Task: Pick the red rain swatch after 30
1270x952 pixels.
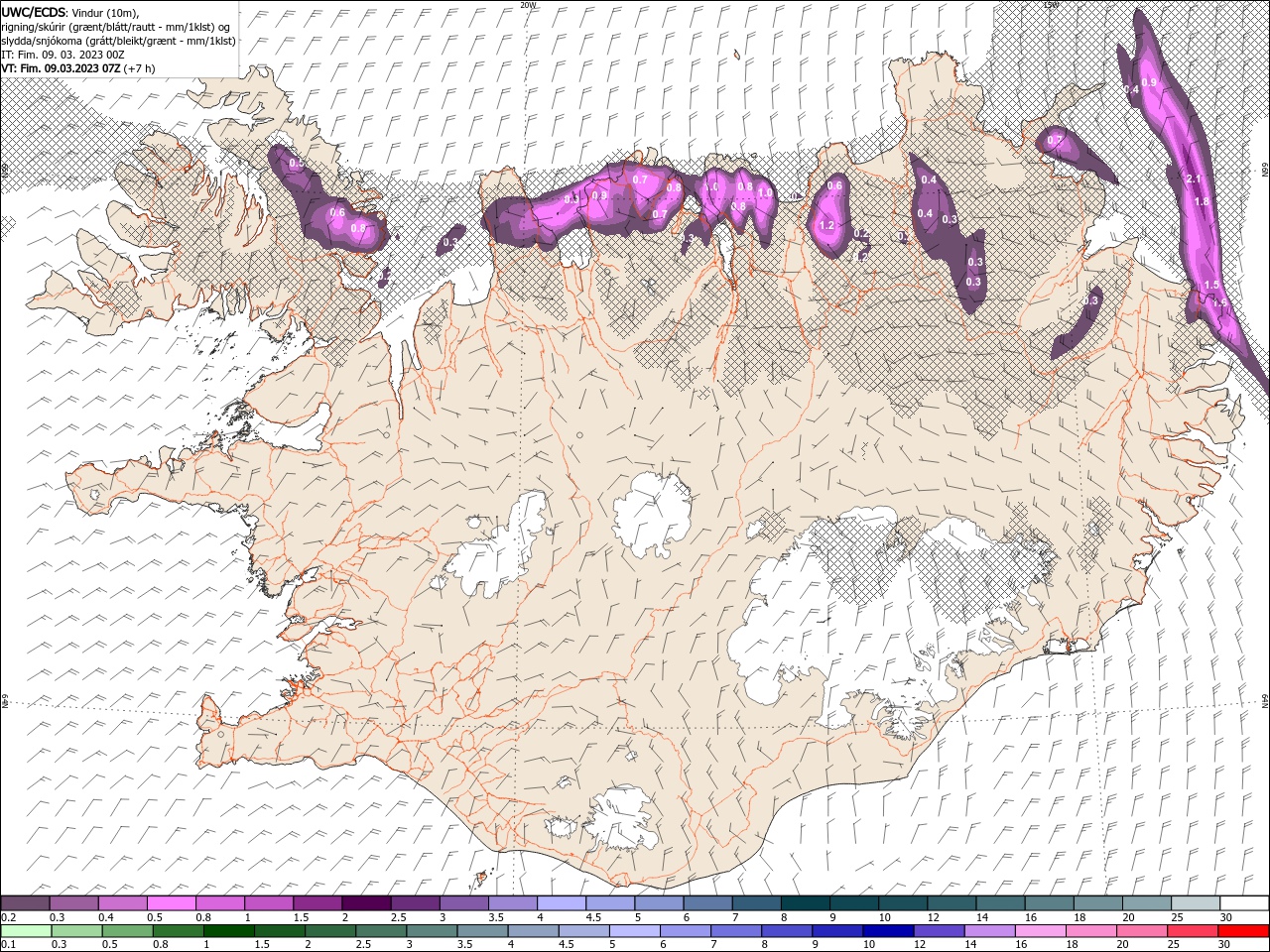Action: [x=1244, y=931]
